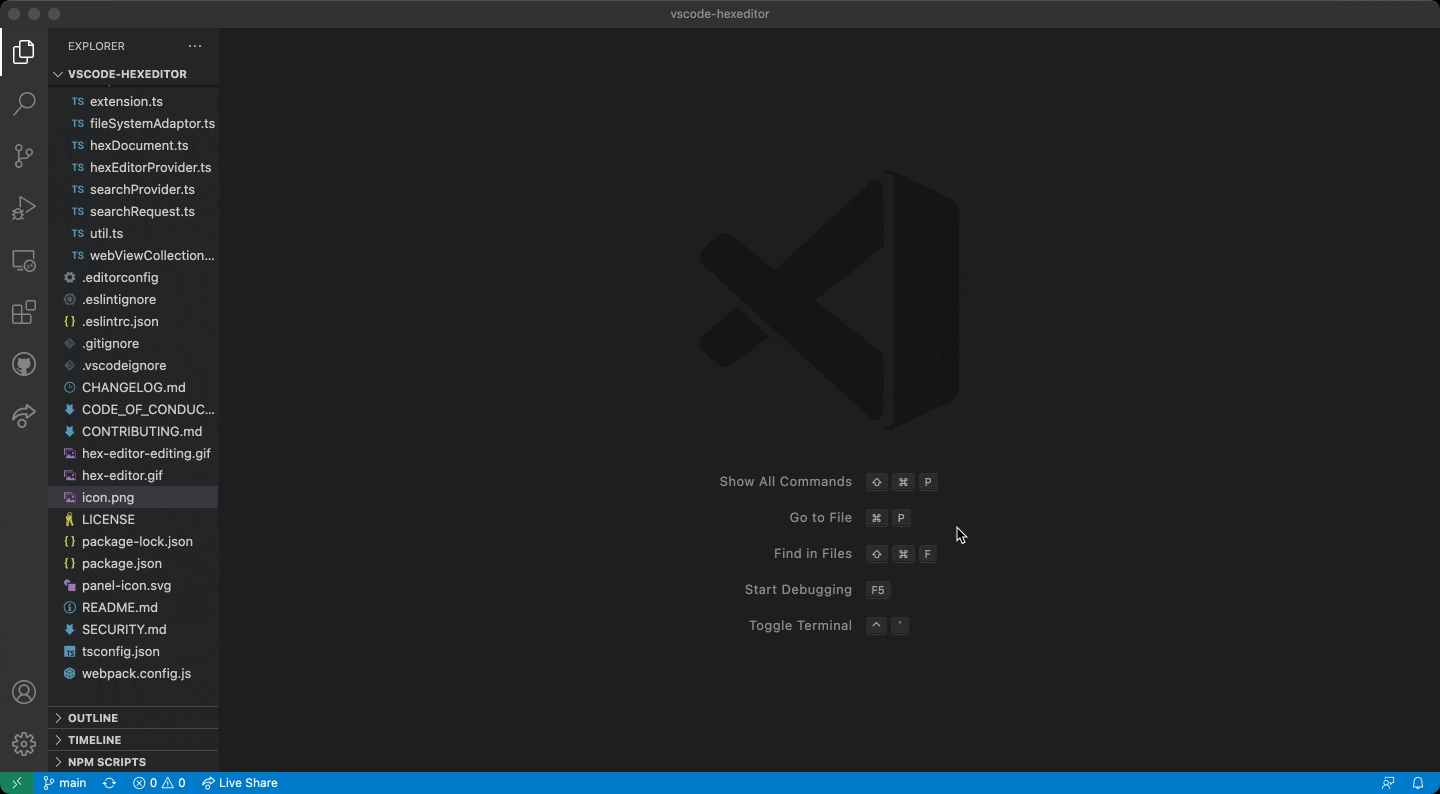
Task: Open the Run and Debug view
Action: pos(24,208)
